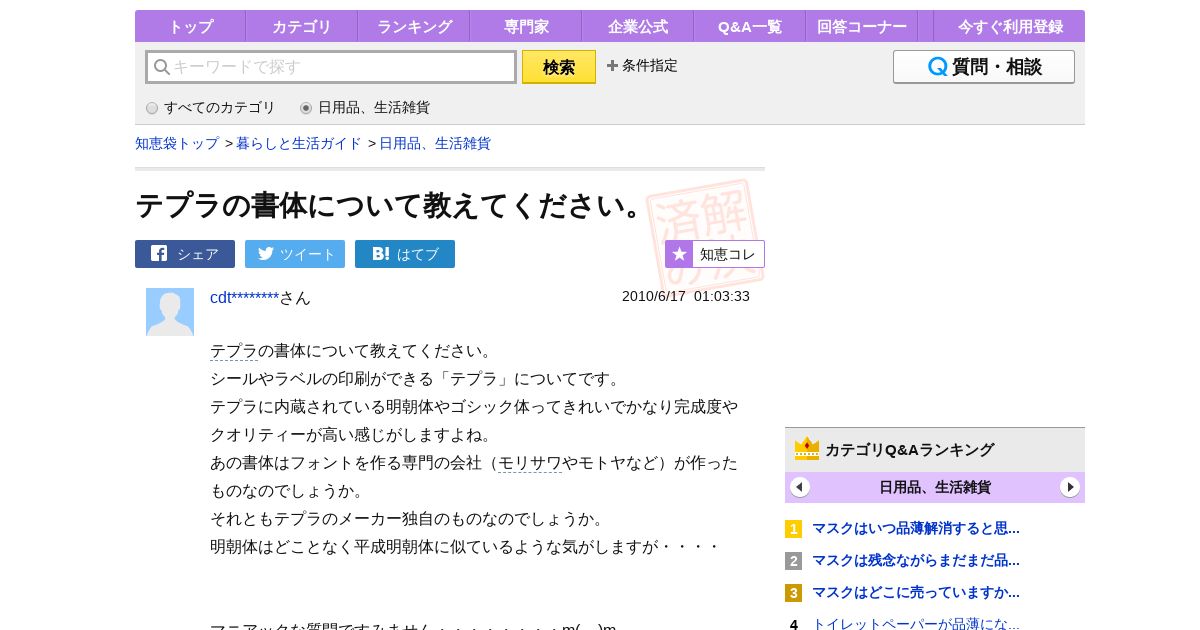Click the gold rank 1 badge
Screen dimensions: 1200x630
(794, 529)
